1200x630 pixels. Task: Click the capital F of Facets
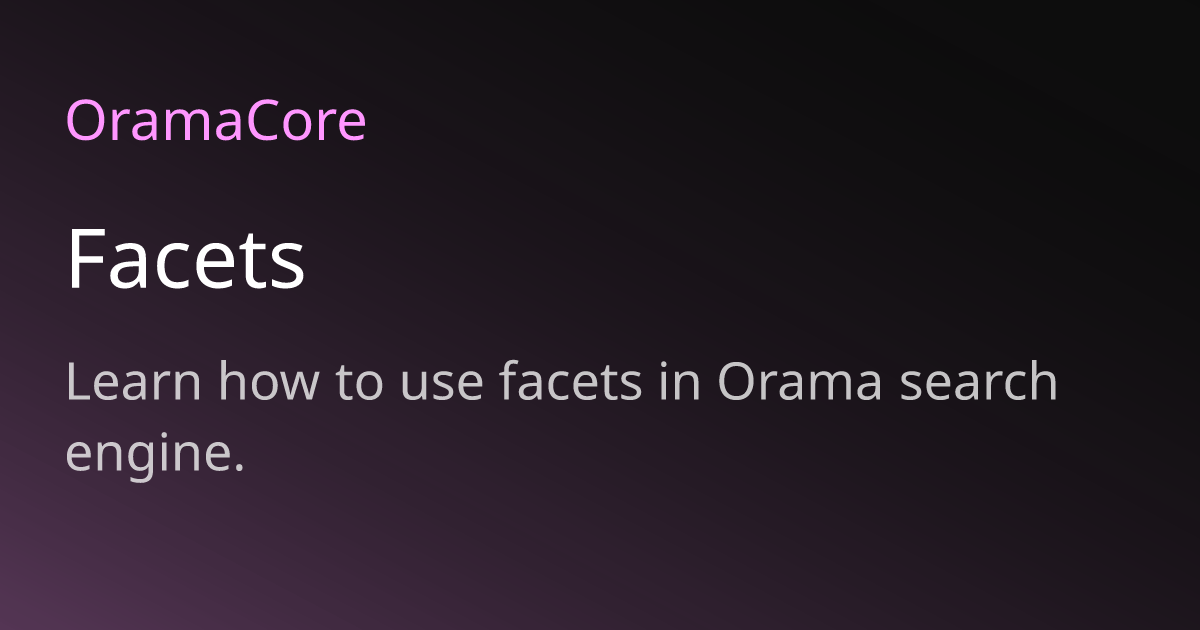(x=86, y=260)
